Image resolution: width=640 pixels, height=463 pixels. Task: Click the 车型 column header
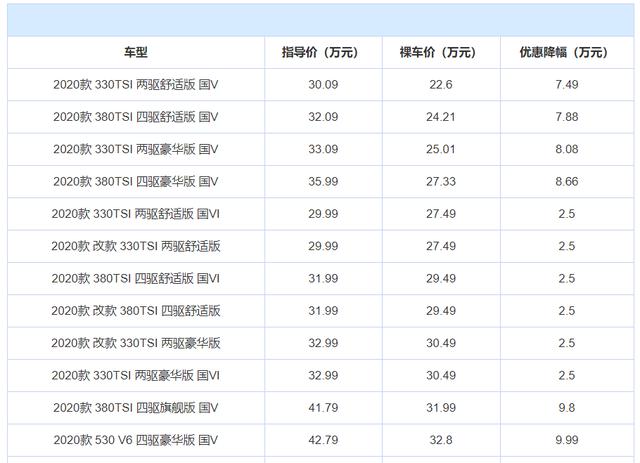pyautogui.click(x=136, y=52)
